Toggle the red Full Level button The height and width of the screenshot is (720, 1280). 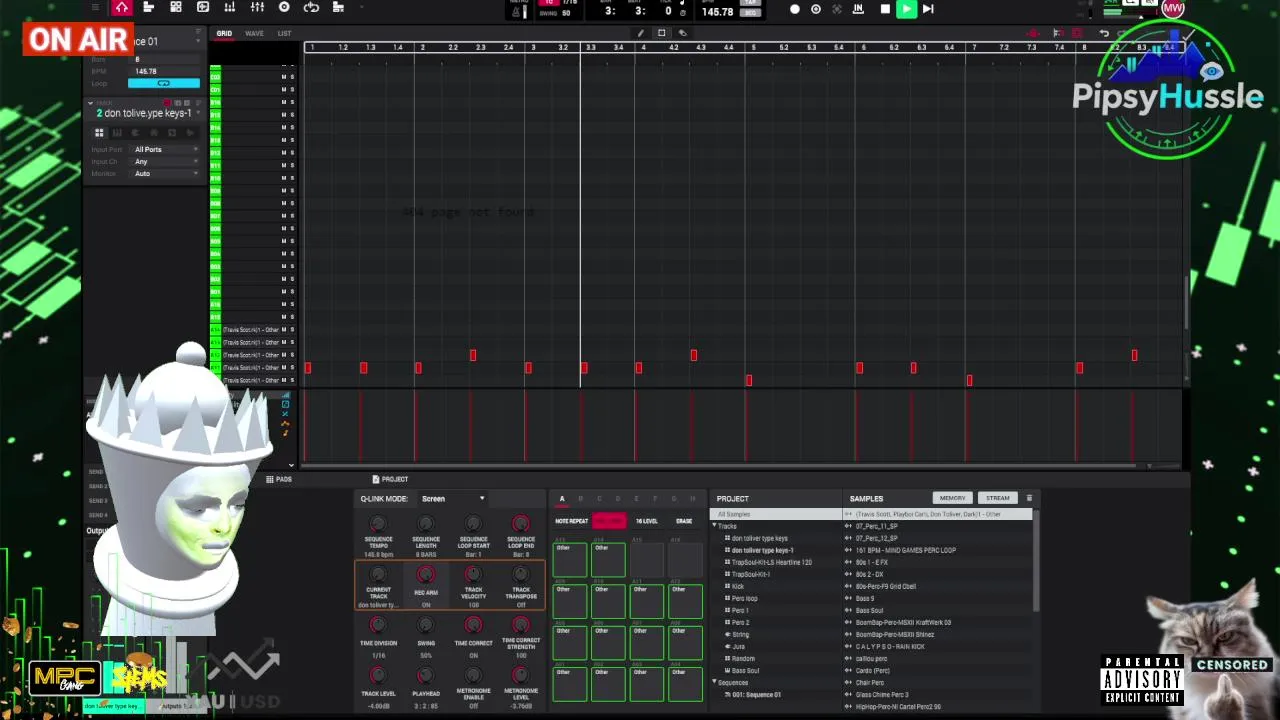(608, 521)
